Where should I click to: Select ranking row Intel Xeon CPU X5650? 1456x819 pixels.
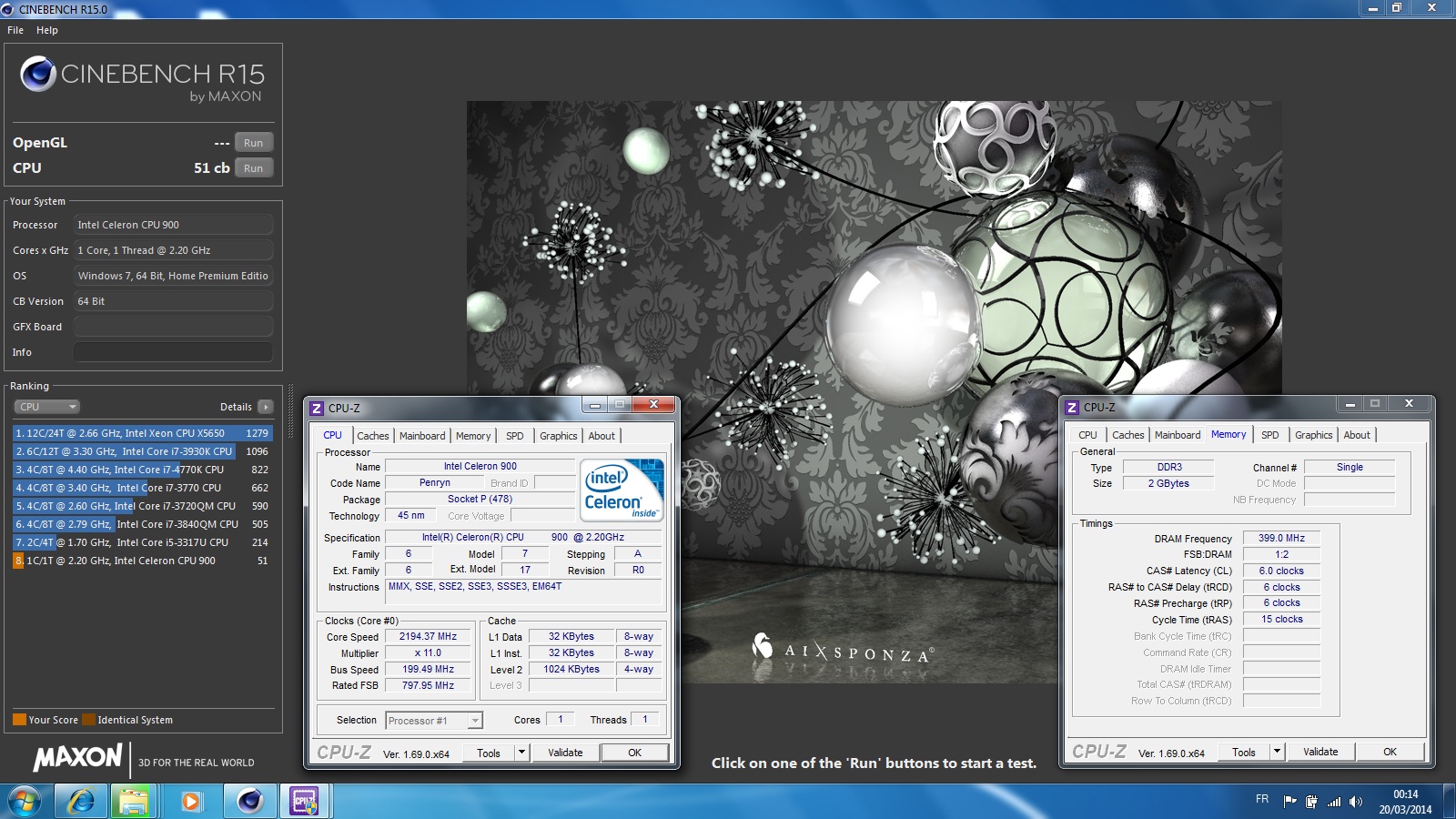click(x=142, y=433)
